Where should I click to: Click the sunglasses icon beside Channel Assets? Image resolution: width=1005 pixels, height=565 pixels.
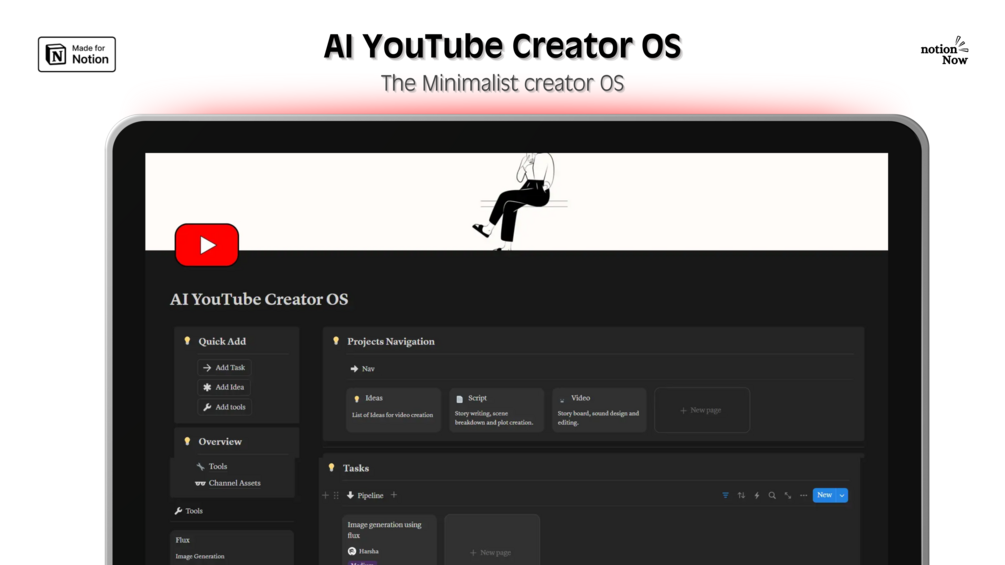pyautogui.click(x=200, y=483)
